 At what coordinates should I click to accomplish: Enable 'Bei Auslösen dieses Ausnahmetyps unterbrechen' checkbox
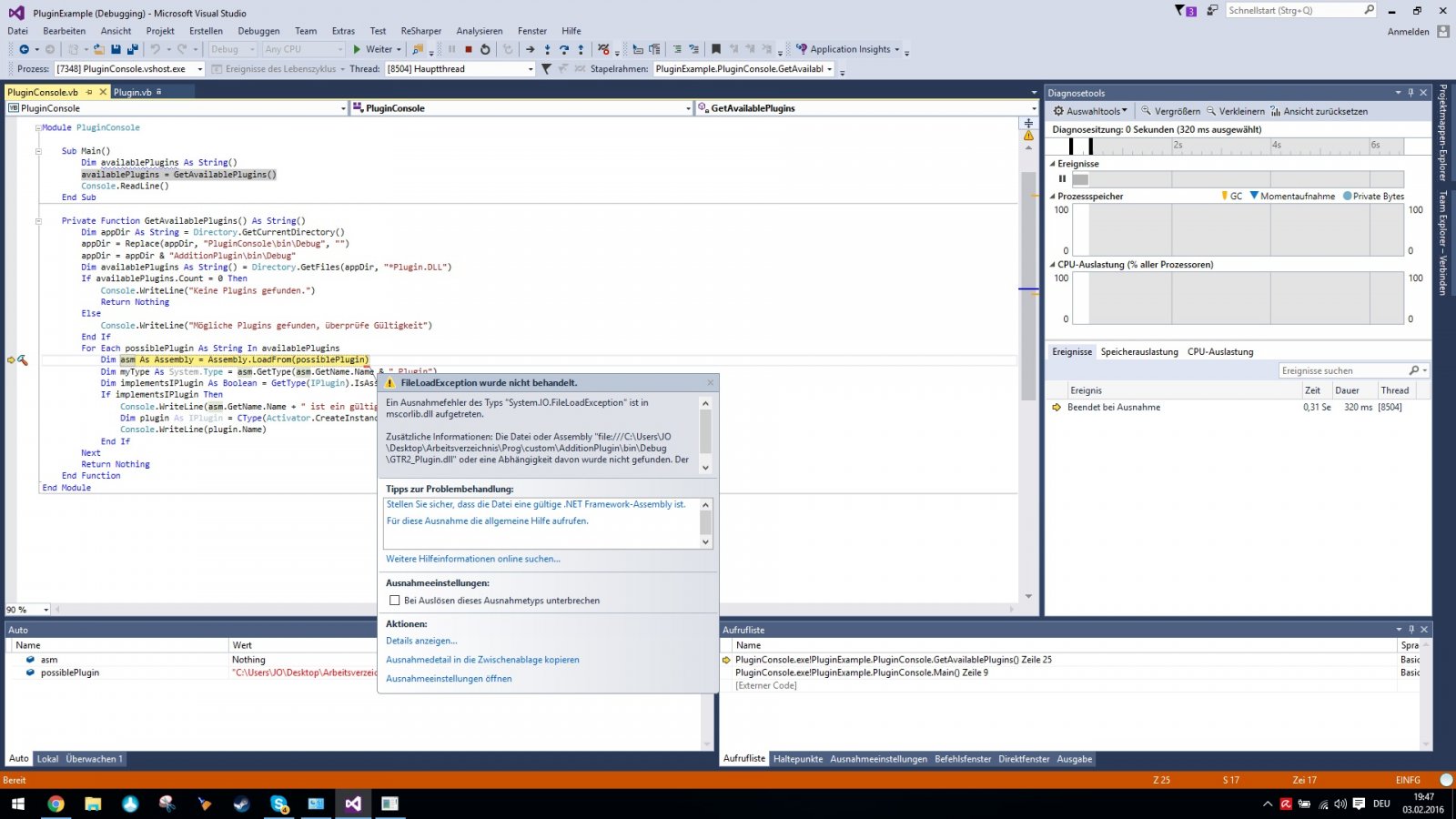click(x=395, y=601)
